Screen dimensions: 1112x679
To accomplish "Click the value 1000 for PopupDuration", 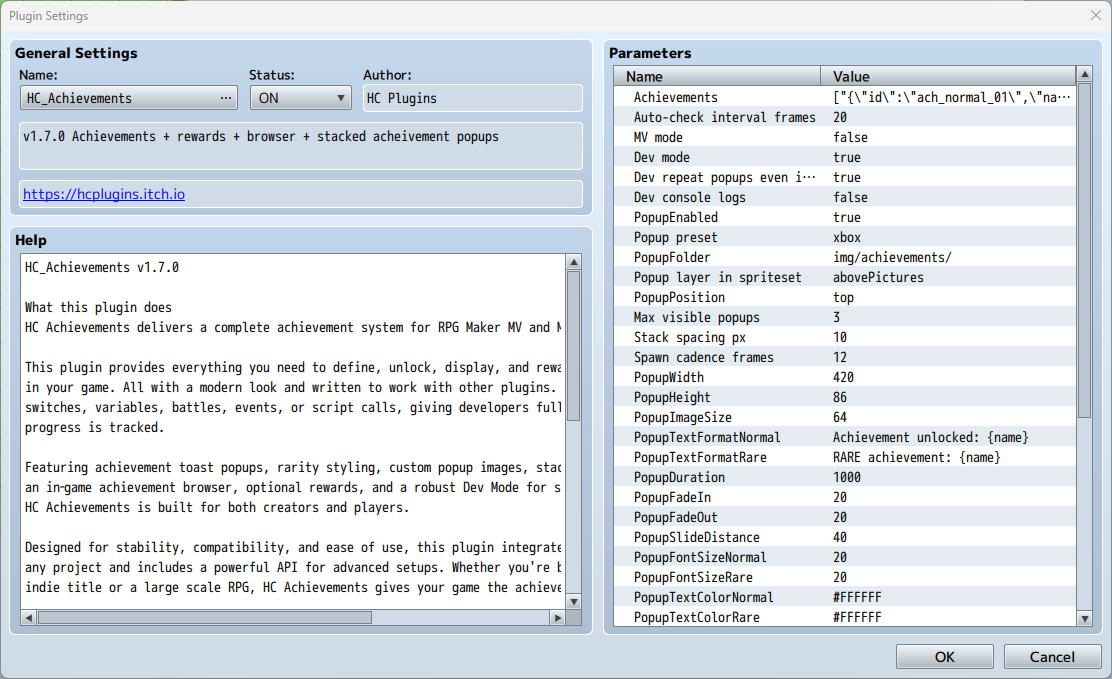I will (847, 477).
